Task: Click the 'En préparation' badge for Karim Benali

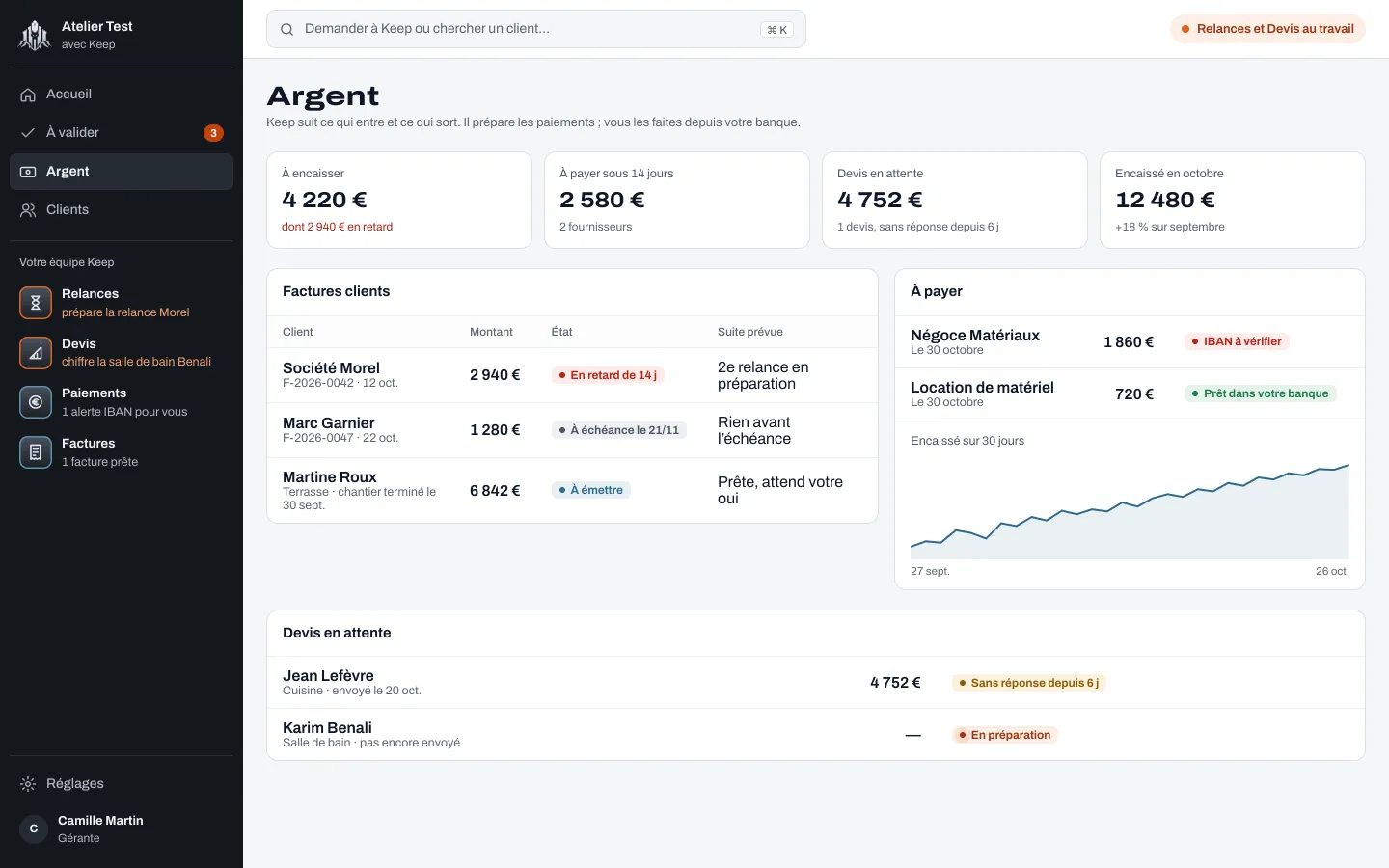Action: pyautogui.click(x=1005, y=735)
